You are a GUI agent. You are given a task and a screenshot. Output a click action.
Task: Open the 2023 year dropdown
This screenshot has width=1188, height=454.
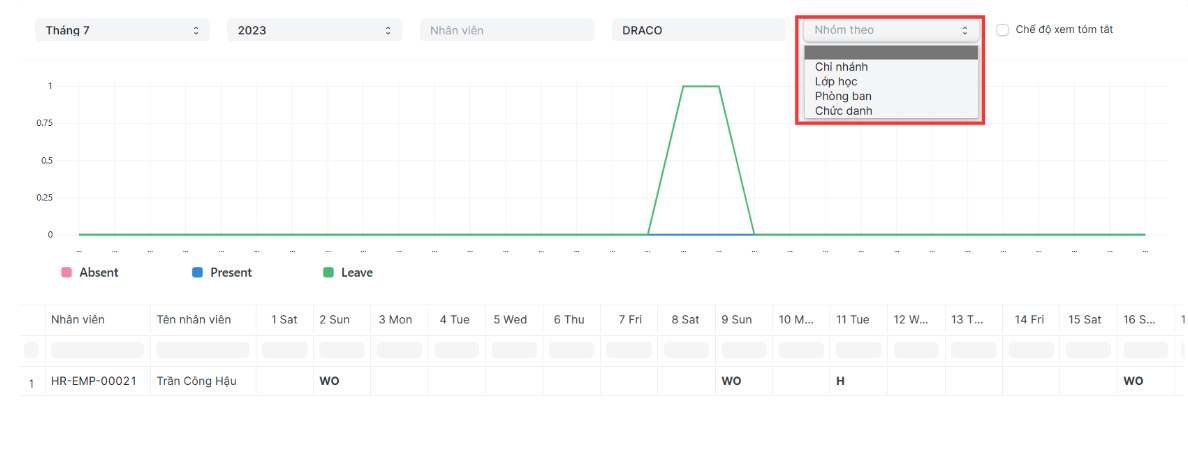(x=314, y=30)
